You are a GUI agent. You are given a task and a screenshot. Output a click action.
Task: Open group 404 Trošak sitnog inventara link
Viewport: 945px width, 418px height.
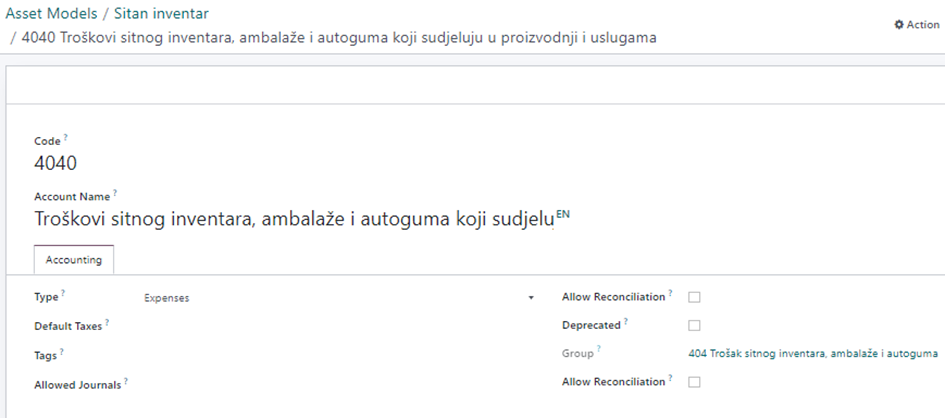coord(812,353)
